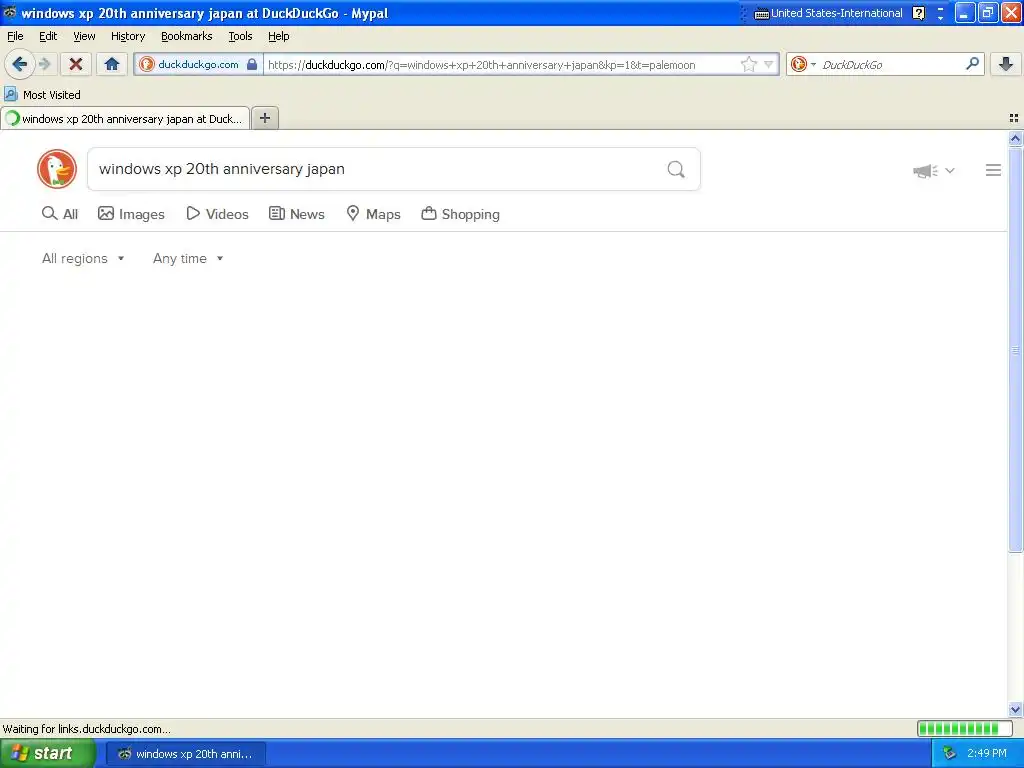The image size is (1024, 768).
Task: Open the View menu
Action: (84, 36)
